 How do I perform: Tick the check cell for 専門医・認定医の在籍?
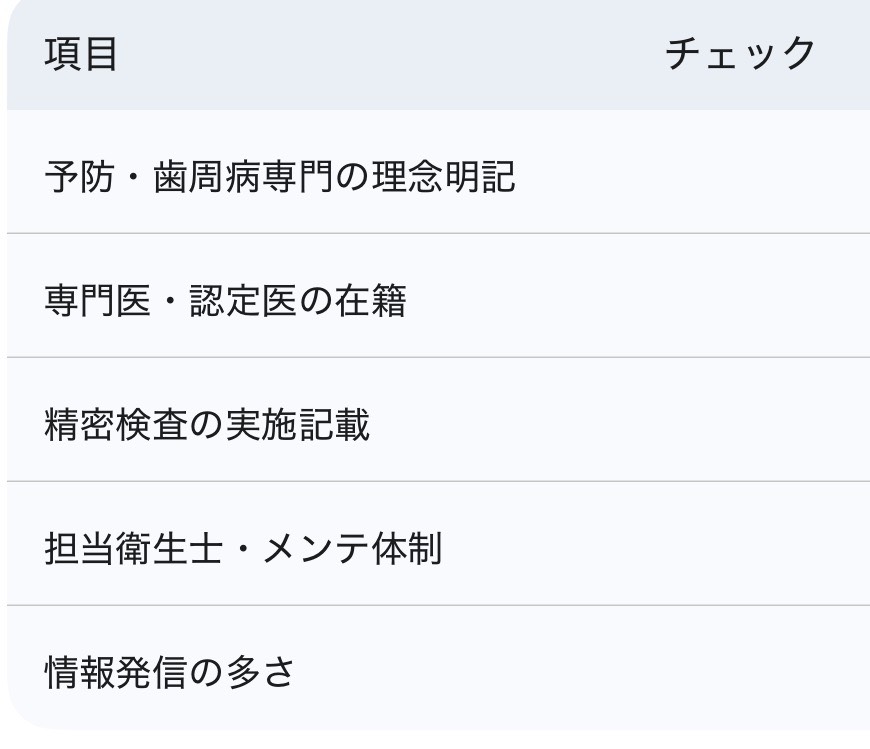(740, 300)
